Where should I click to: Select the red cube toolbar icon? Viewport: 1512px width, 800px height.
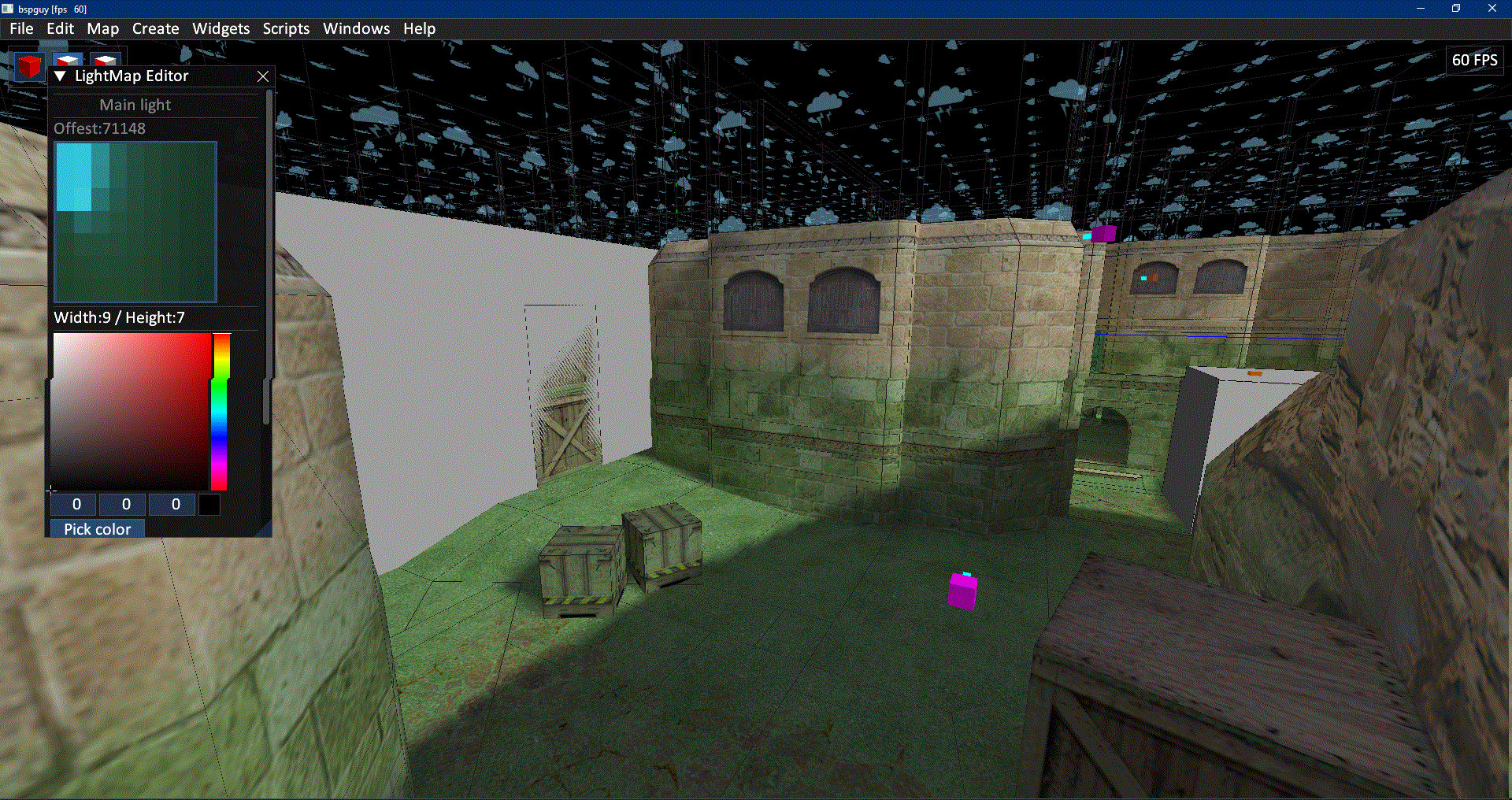(29, 66)
